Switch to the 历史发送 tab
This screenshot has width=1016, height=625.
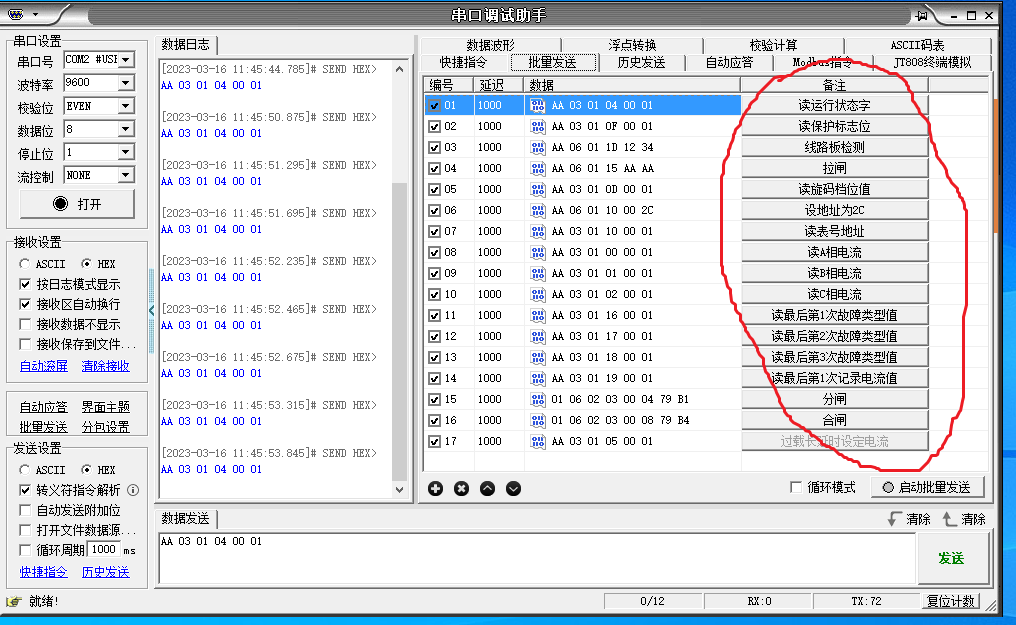point(641,62)
